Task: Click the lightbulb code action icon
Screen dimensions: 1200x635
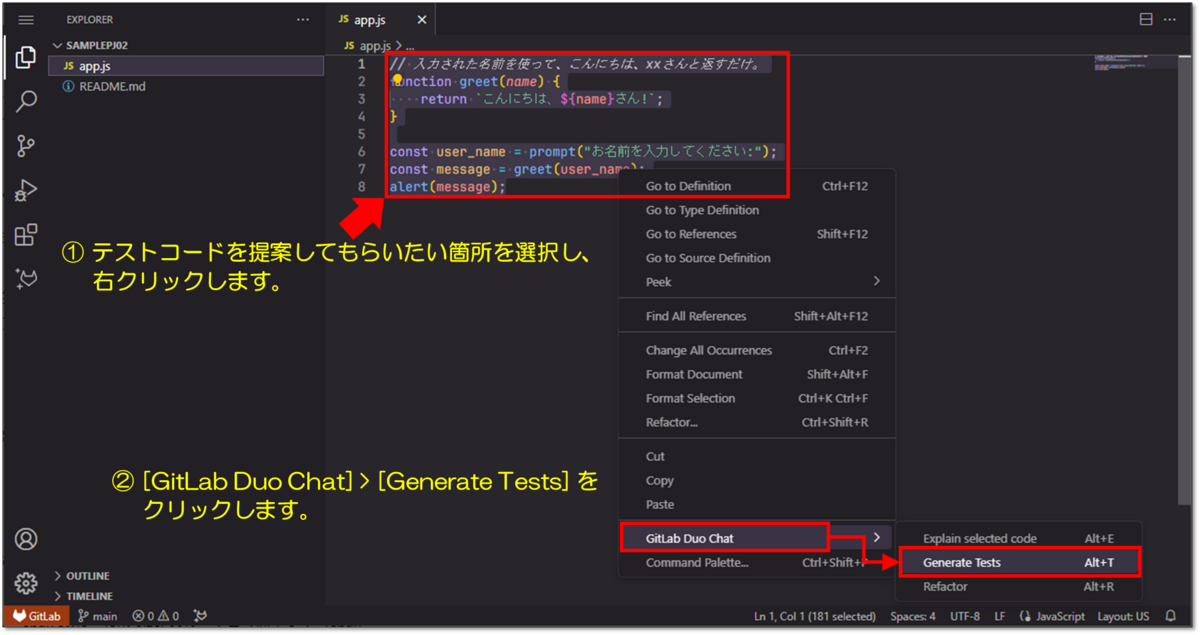Action: click(x=397, y=80)
